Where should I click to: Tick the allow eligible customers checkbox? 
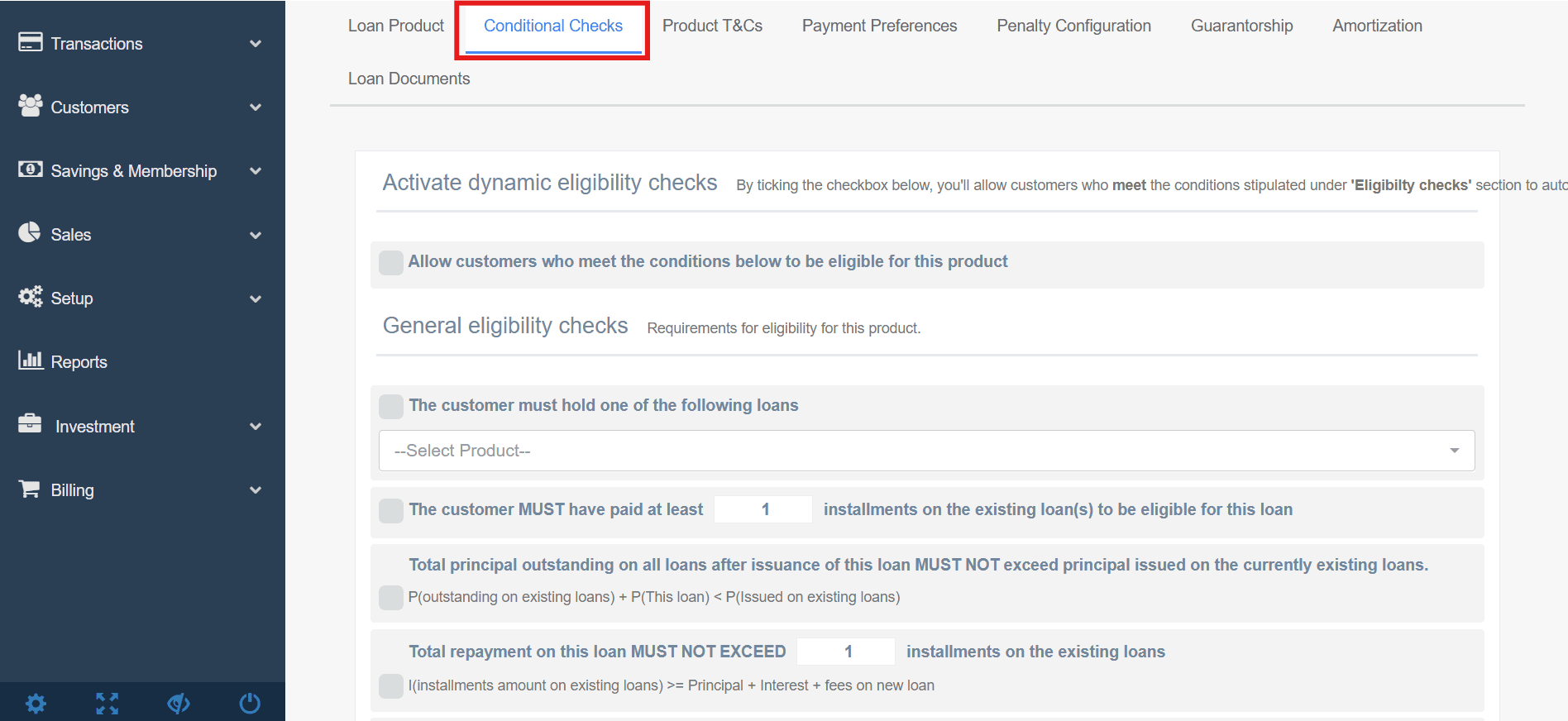(391, 263)
